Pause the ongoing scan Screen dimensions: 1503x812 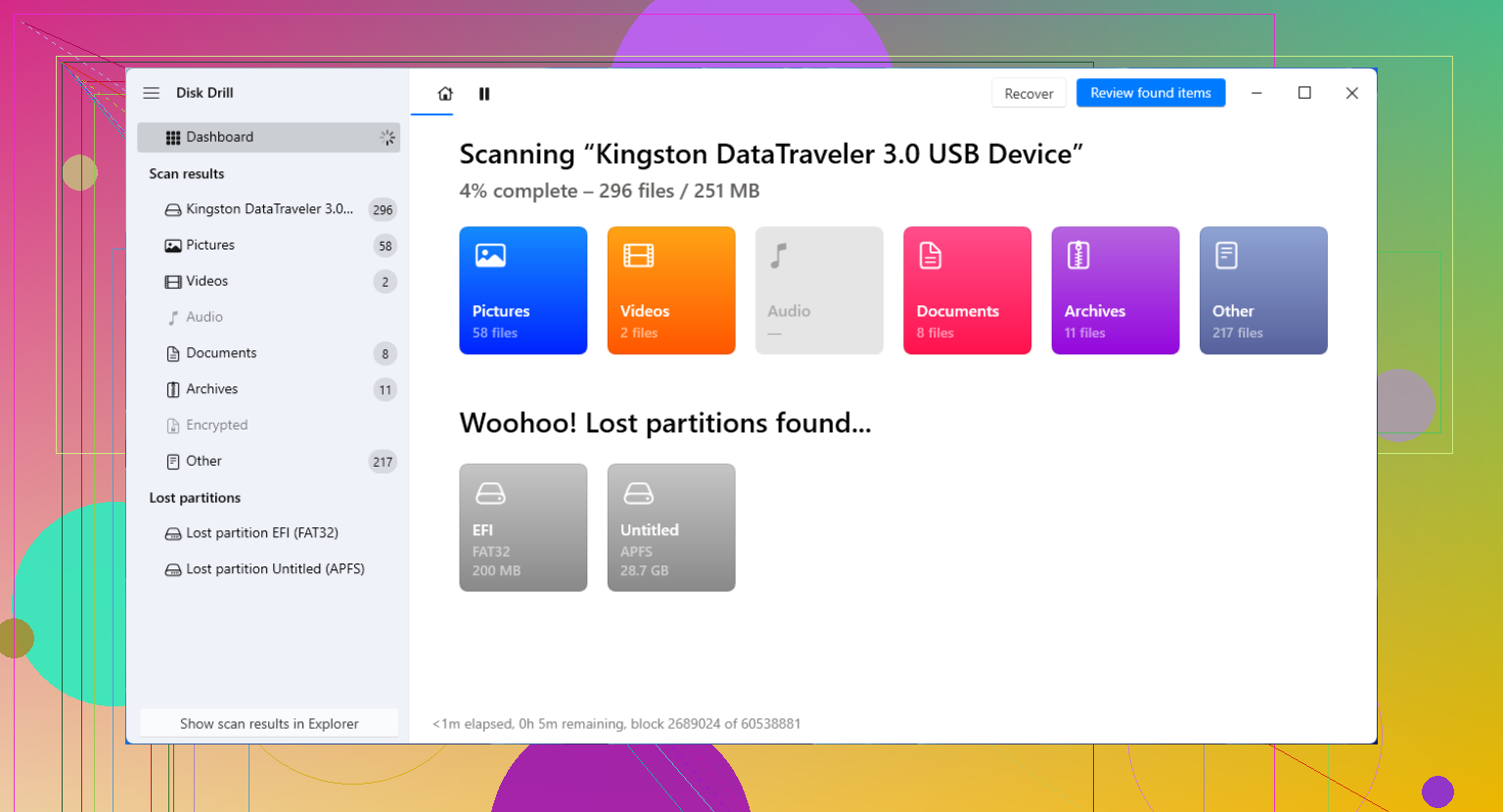(x=484, y=94)
